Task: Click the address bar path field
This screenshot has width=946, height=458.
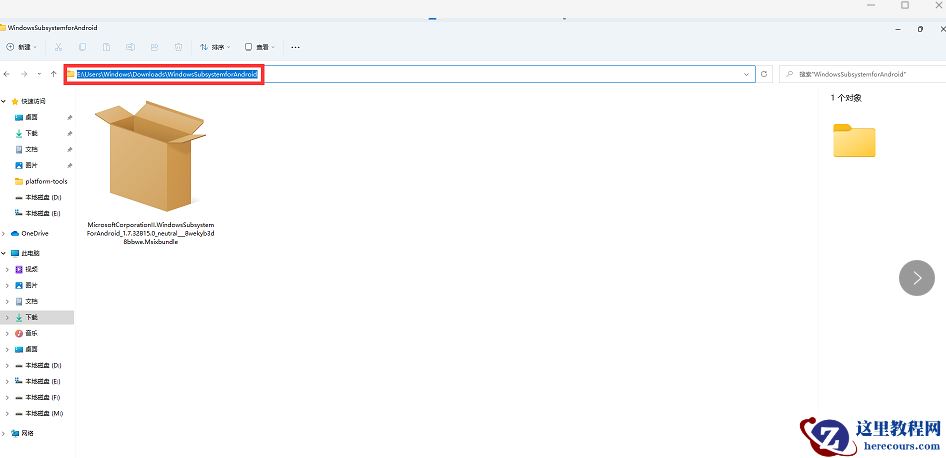Action: (x=409, y=74)
